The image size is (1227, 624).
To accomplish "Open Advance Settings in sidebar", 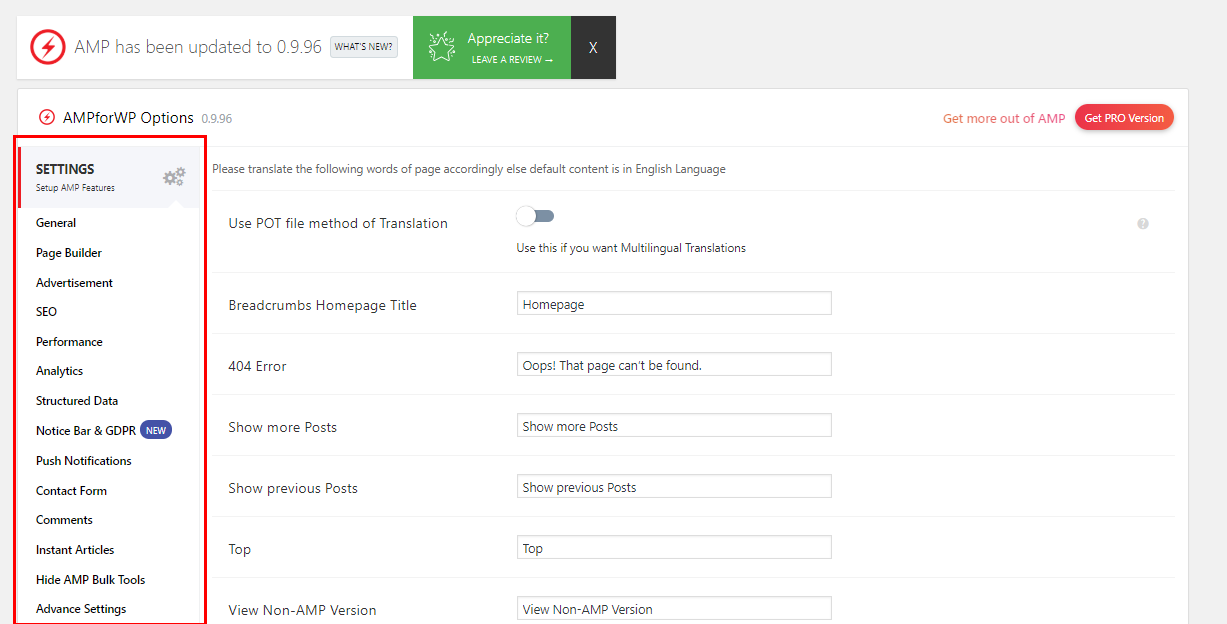I will point(81,609).
